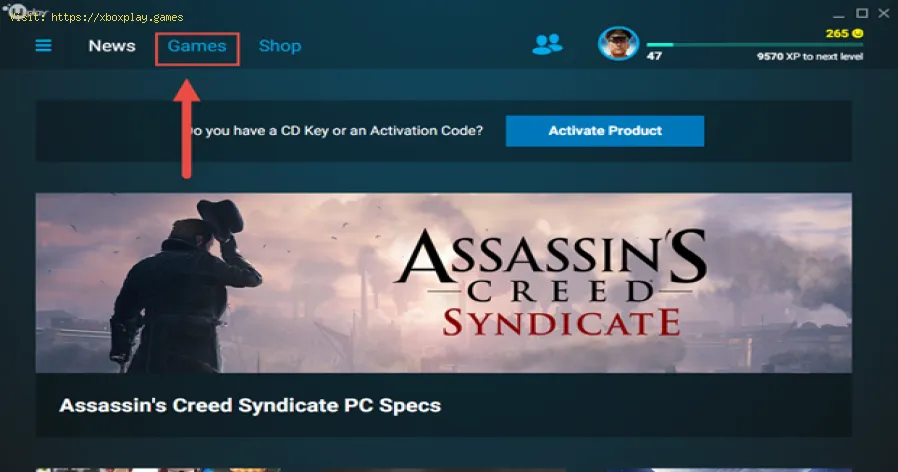Open the Games tab
This screenshot has height=472, width=898.
coord(197,46)
